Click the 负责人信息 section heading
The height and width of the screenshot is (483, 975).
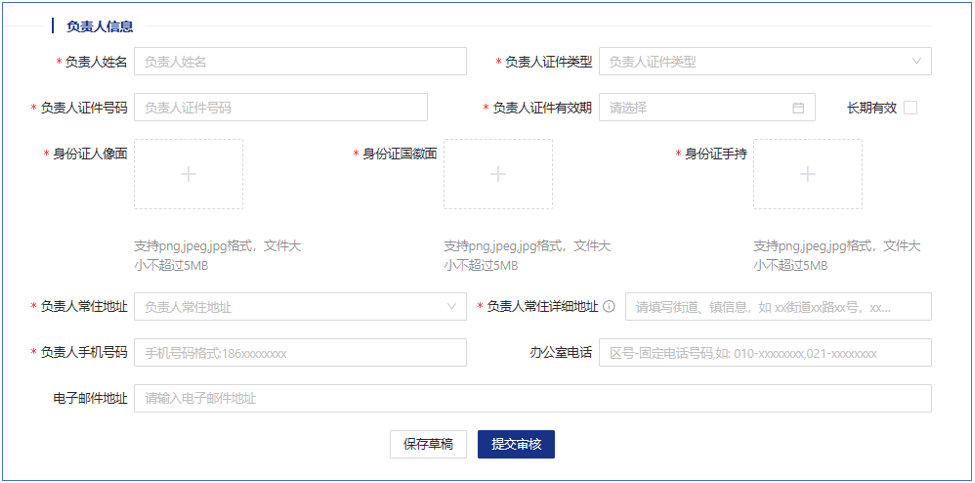point(100,27)
